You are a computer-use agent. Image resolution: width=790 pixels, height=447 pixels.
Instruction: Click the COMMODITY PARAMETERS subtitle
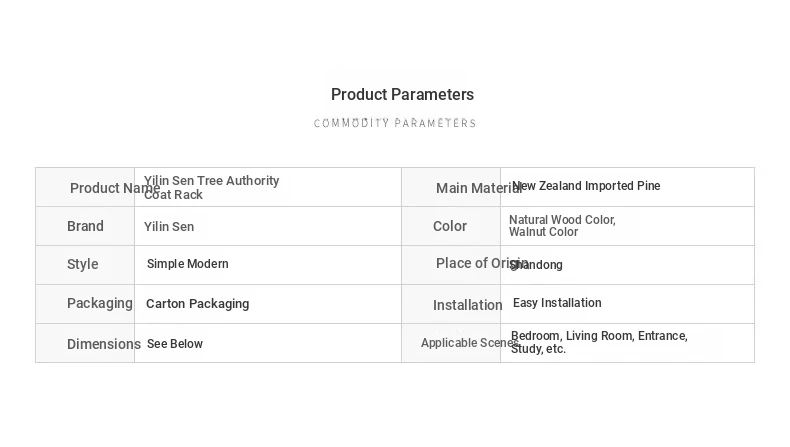(x=394, y=123)
